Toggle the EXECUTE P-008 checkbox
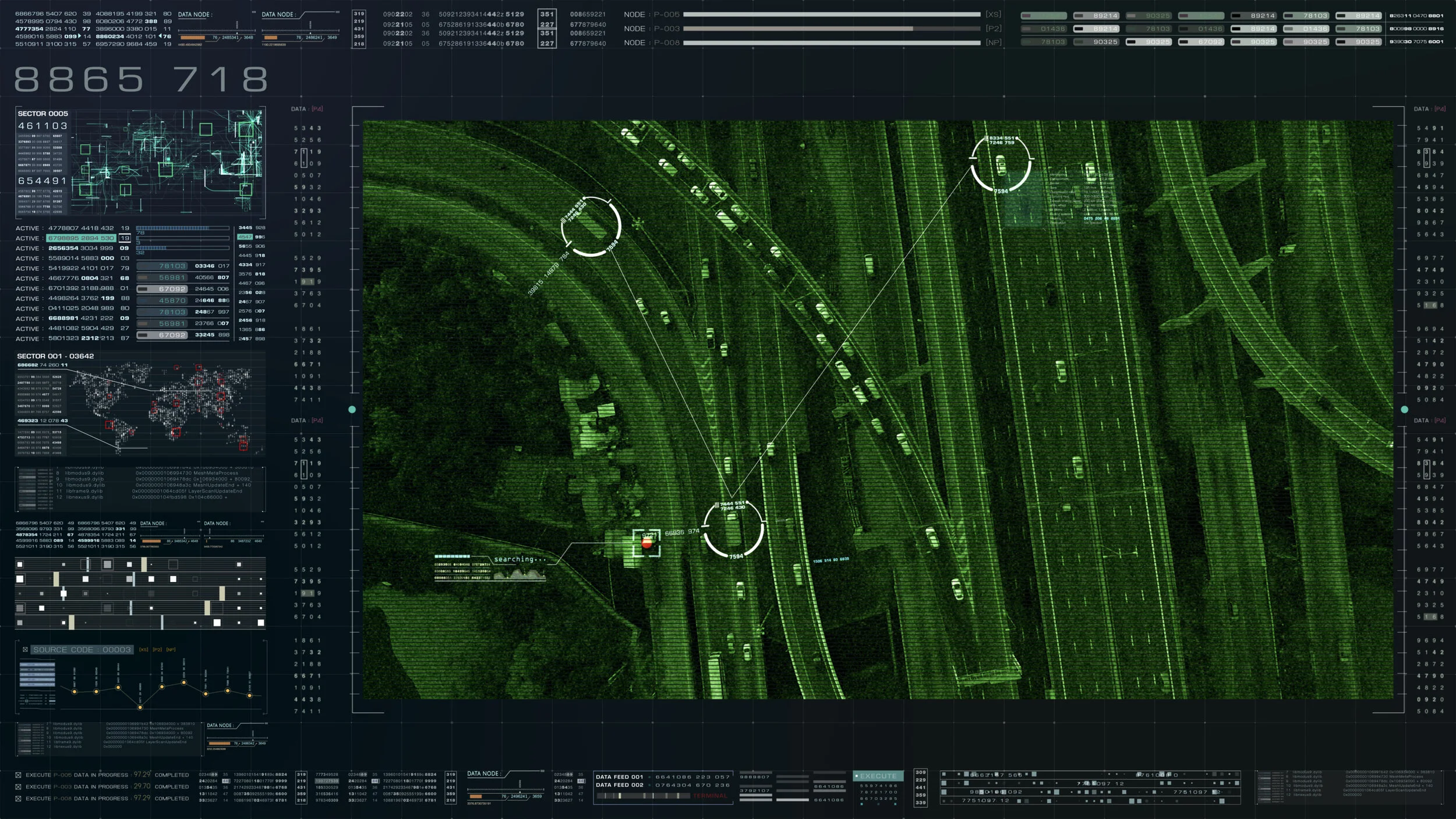Screen dimensions: 1456x819 19,798
